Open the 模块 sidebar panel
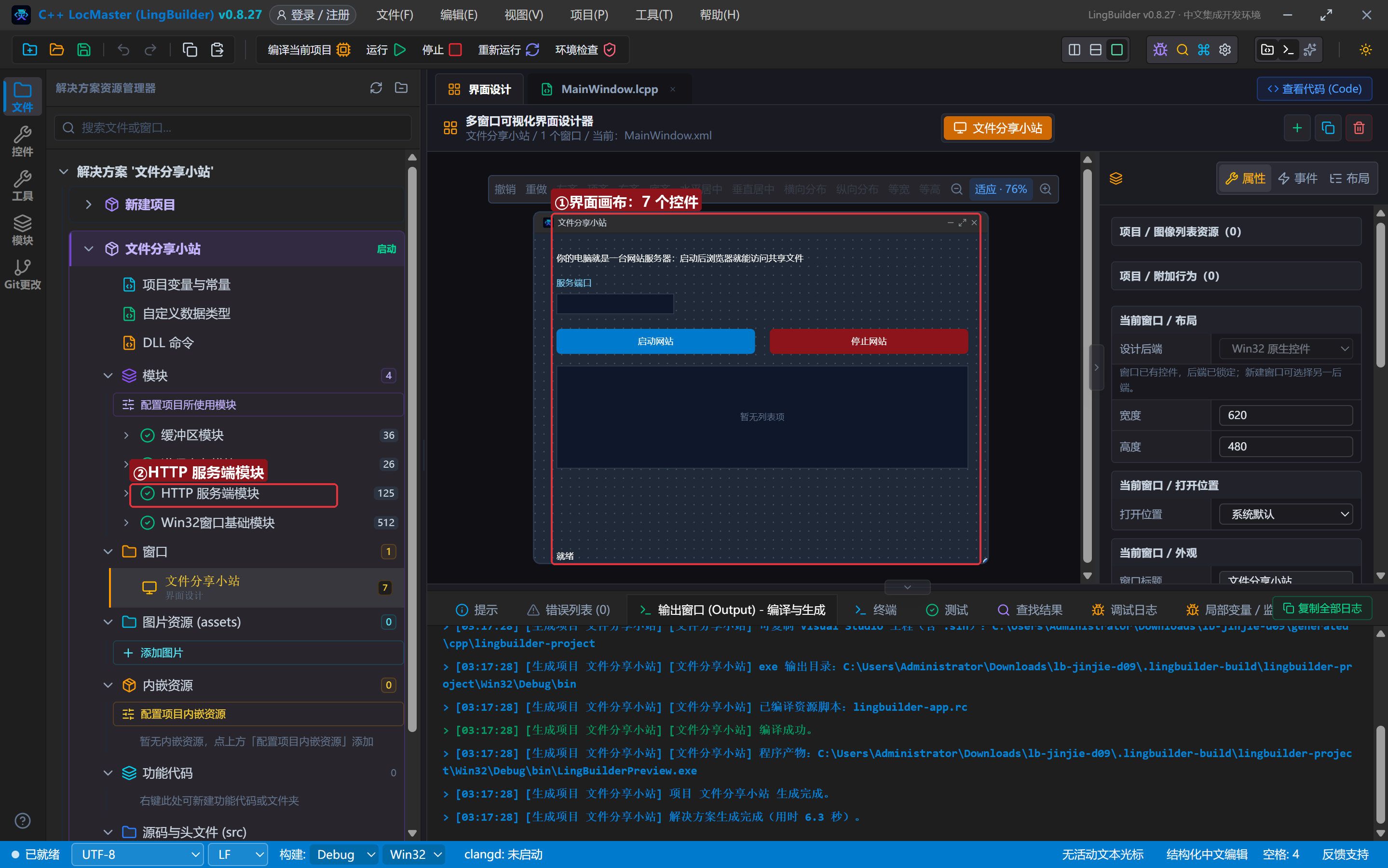 coord(22,230)
